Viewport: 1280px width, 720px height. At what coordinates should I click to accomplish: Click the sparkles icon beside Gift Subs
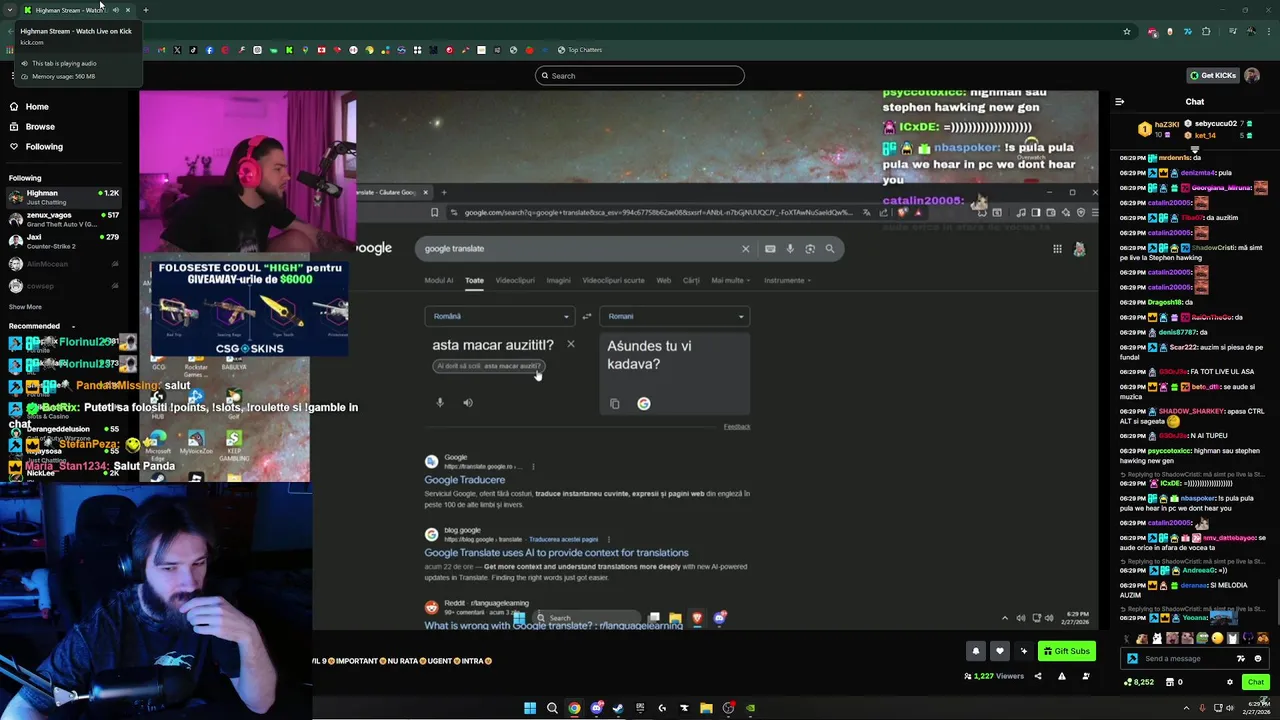pos(1023,651)
